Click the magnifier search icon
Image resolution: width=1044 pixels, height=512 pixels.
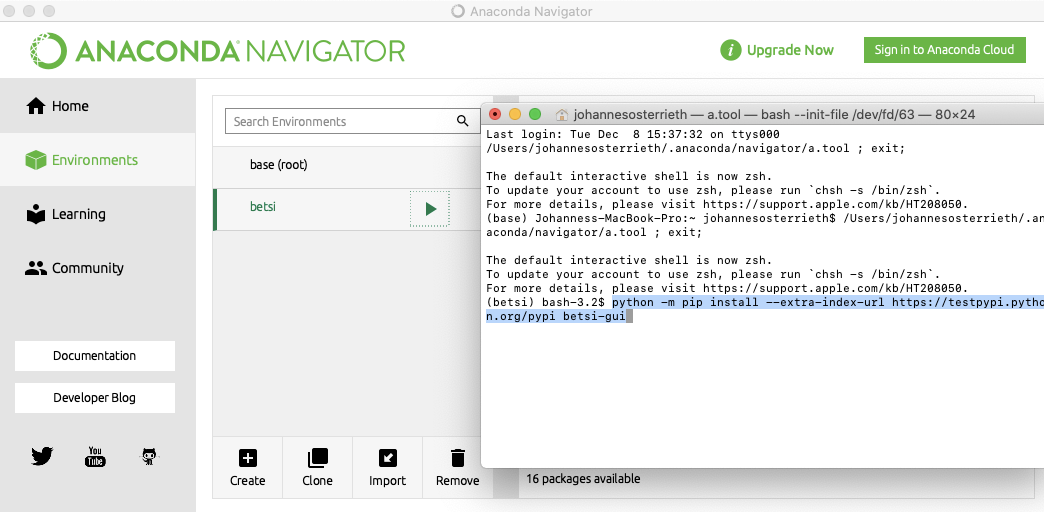coord(462,121)
